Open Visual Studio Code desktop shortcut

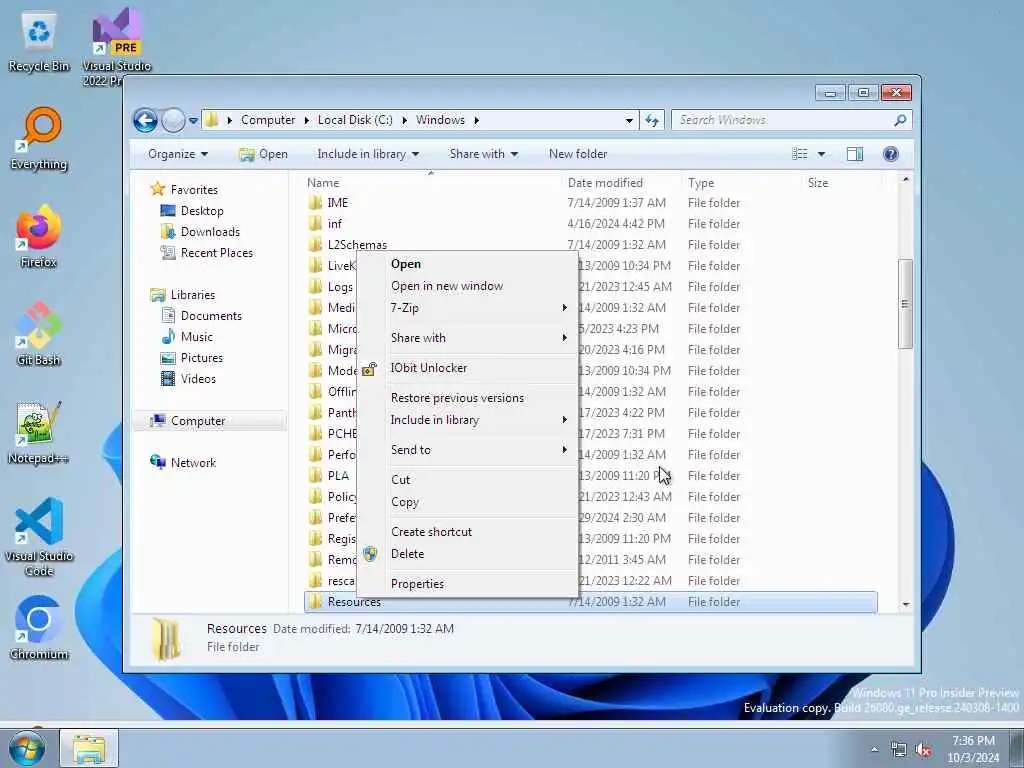39,537
